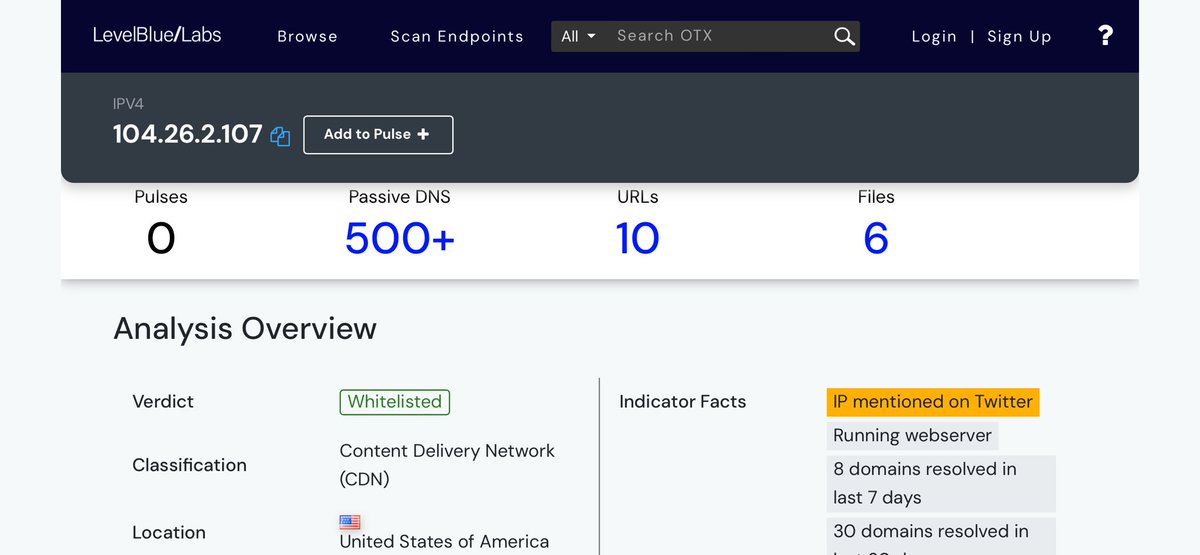Open the All search filter dropdown
The height and width of the screenshot is (555, 1200).
click(578, 36)
